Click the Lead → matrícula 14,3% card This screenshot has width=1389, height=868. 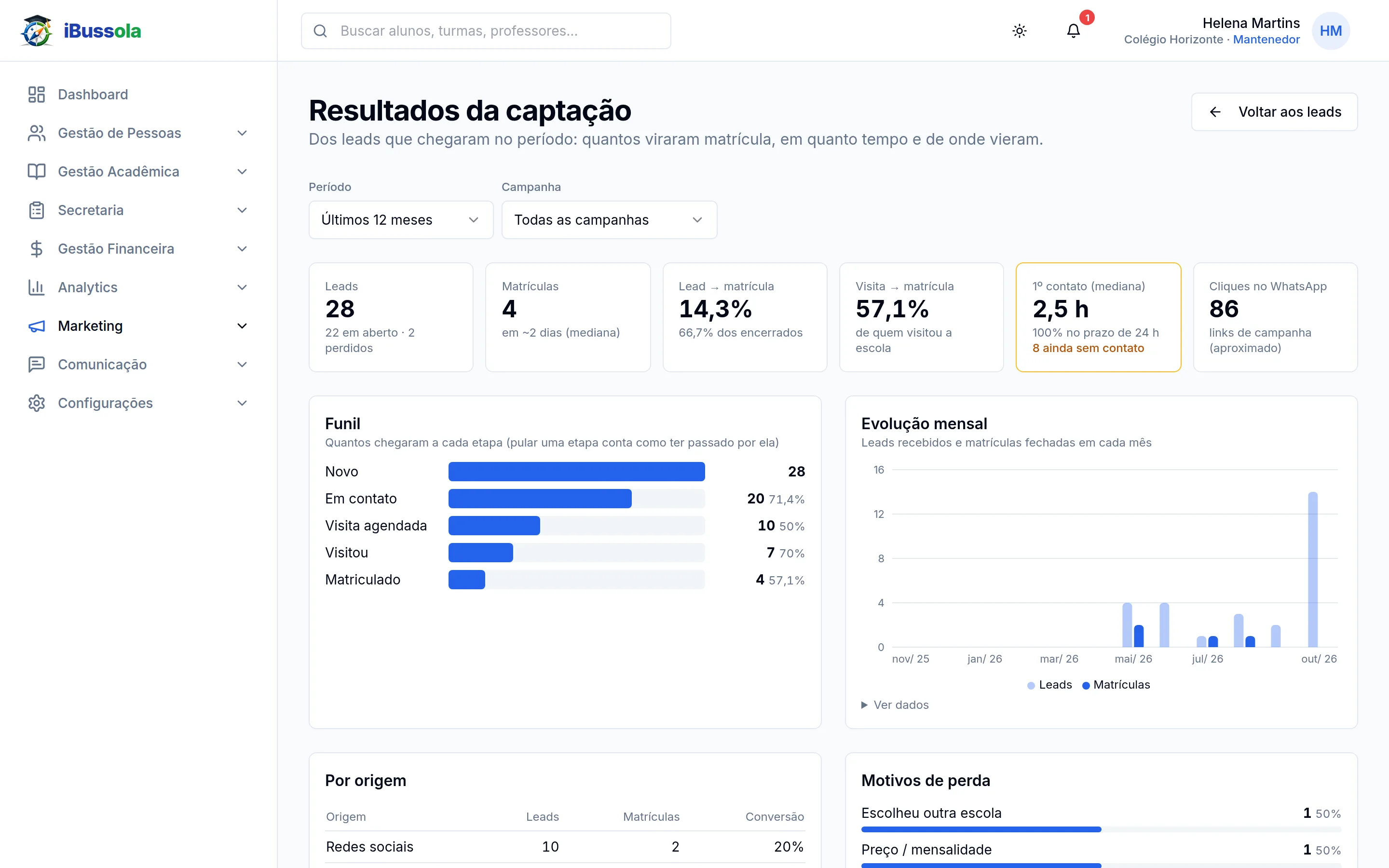pyautogui.click(x=745, y=317)
